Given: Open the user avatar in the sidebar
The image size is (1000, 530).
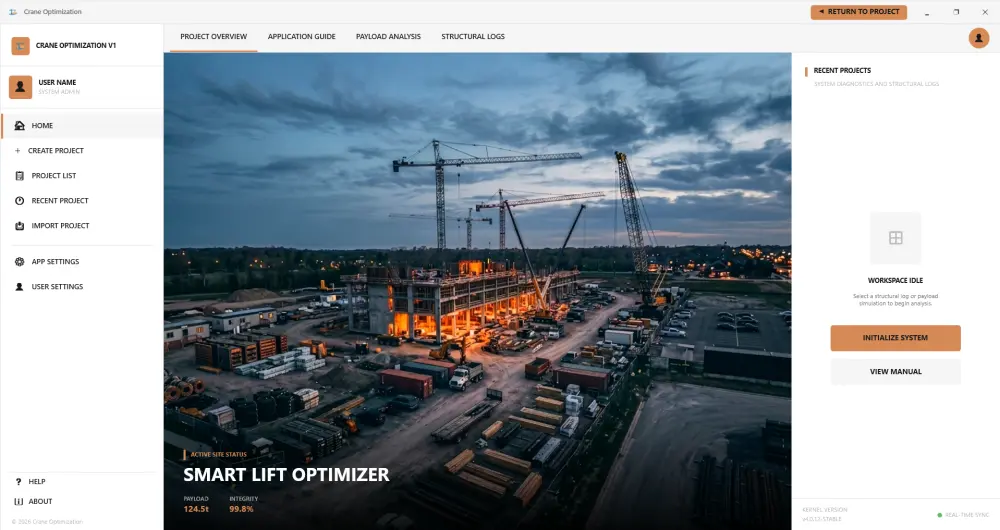Looking at the screenshot, I should tap(20, 87).
